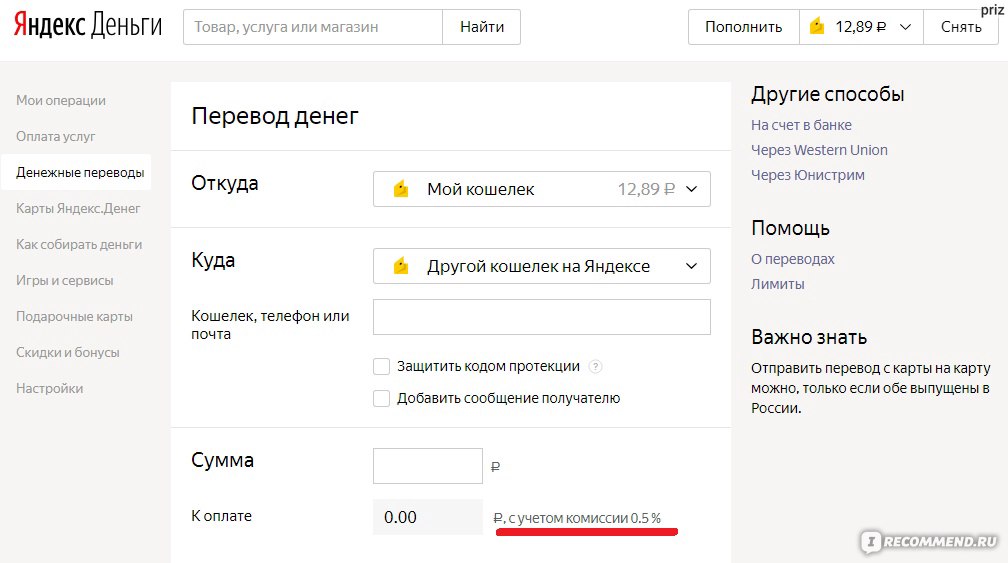This screenshot has height=563, width=1008.
Task: Open На счет в банке link
Action: 801,125
